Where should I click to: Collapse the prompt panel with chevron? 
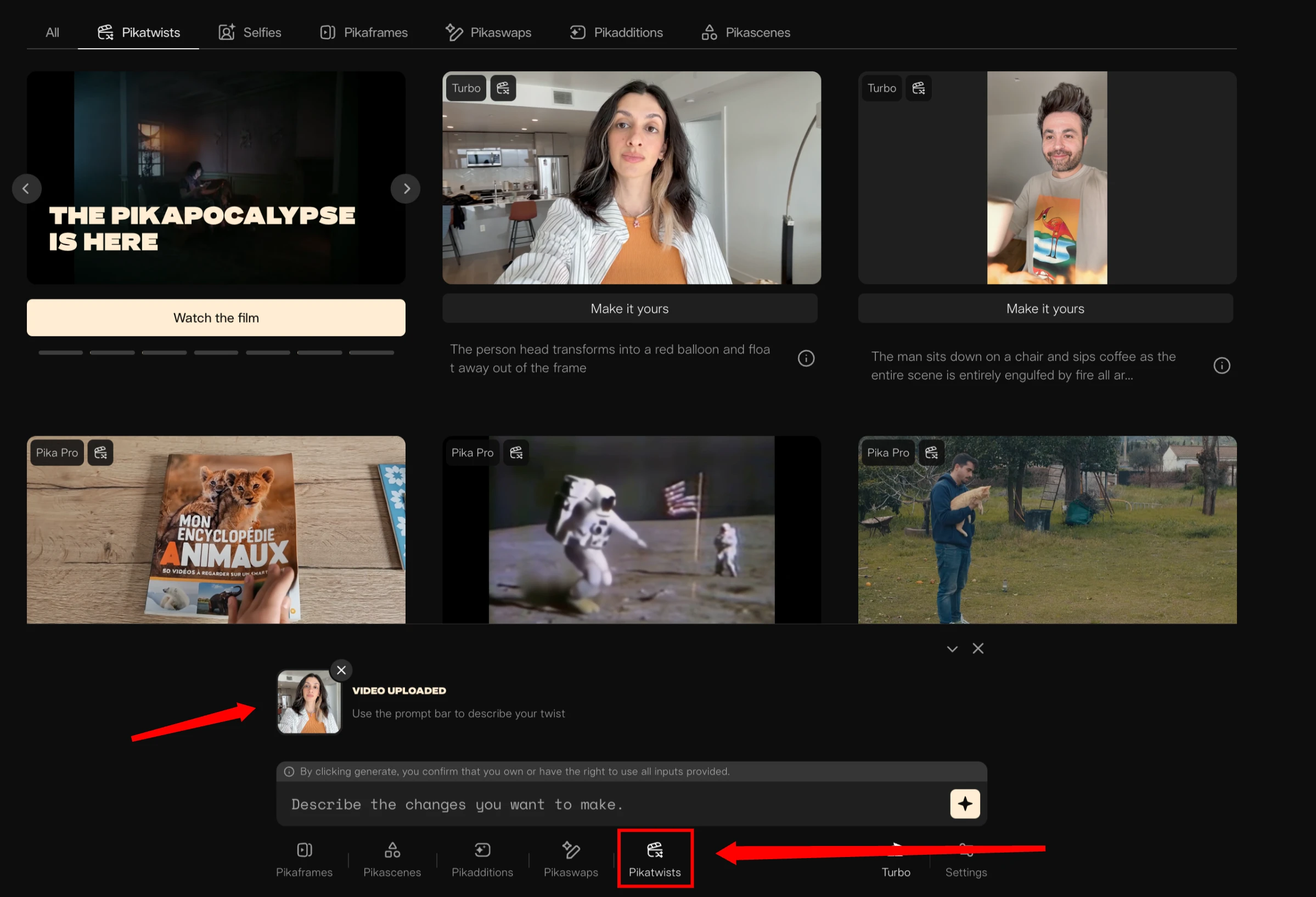(x=952, y=649)
